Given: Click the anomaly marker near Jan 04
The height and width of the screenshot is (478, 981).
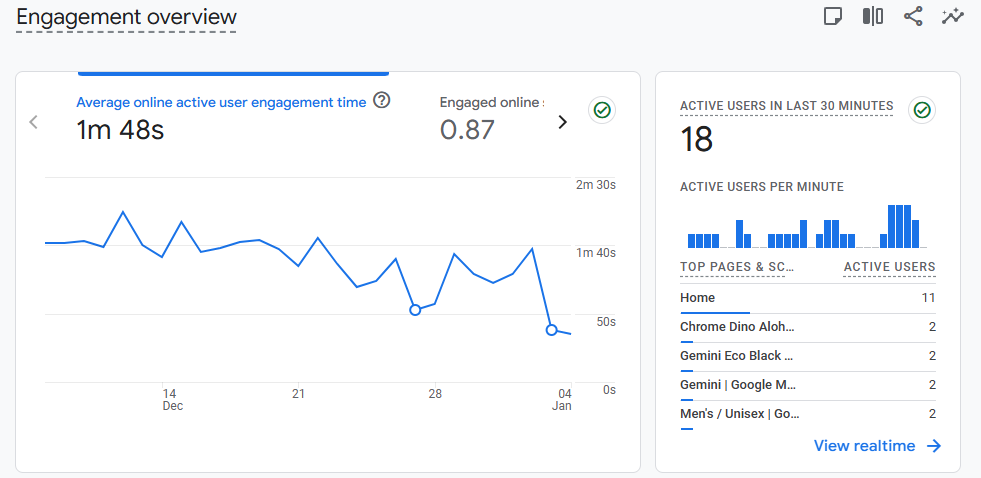Looking at the screenshot, I should point(551,329).
